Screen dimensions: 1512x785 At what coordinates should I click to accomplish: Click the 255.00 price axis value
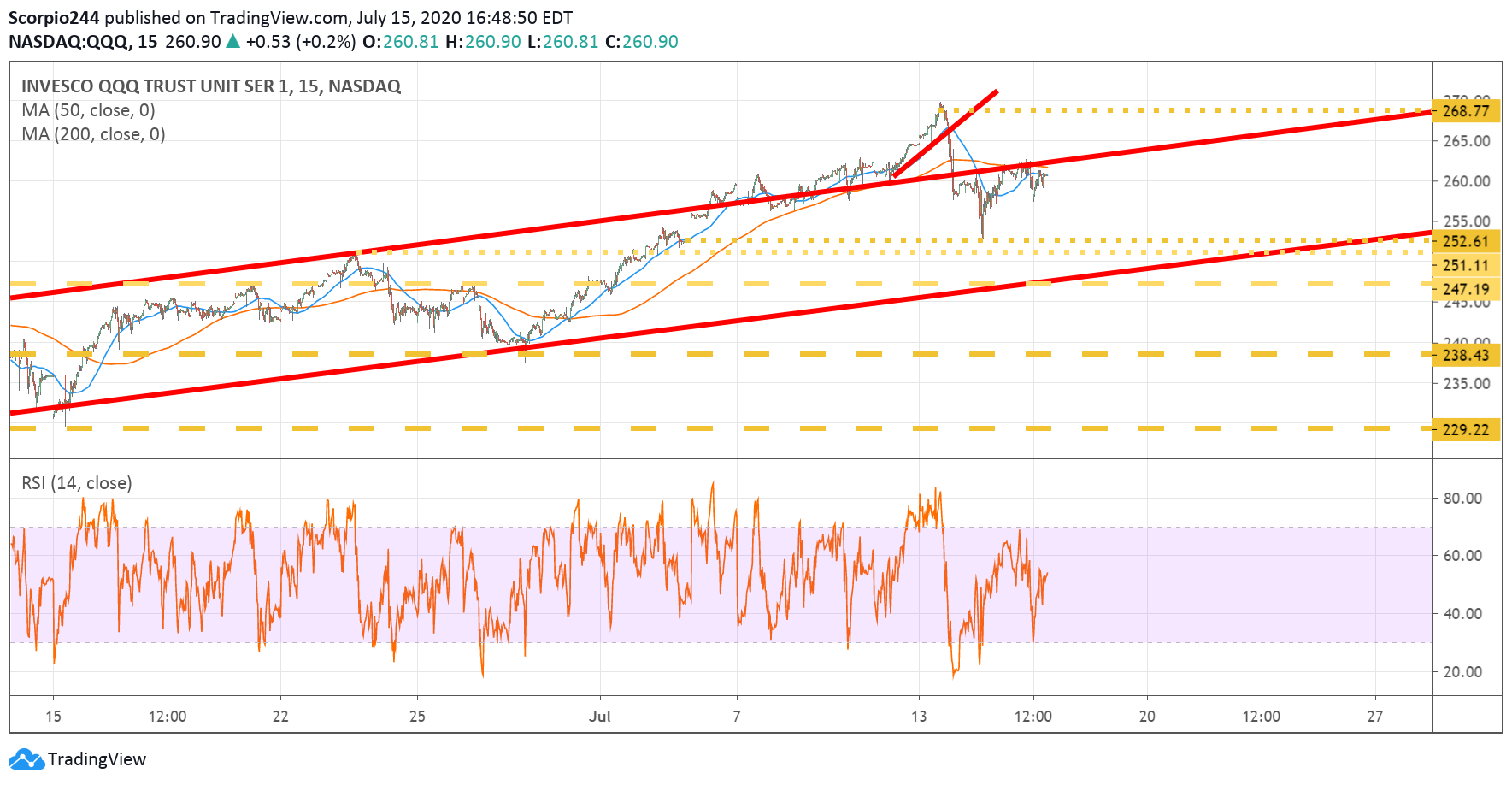point(1467,221)
